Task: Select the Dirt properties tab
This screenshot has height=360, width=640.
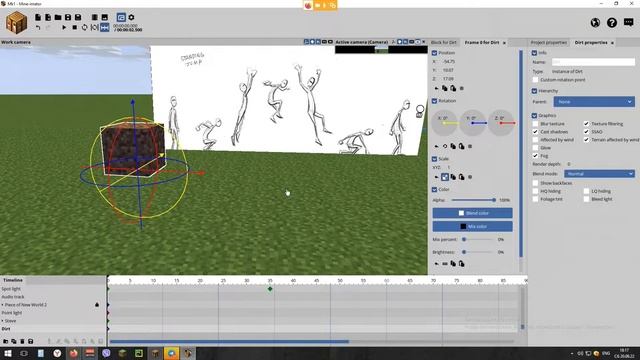Action: (591, 42)
